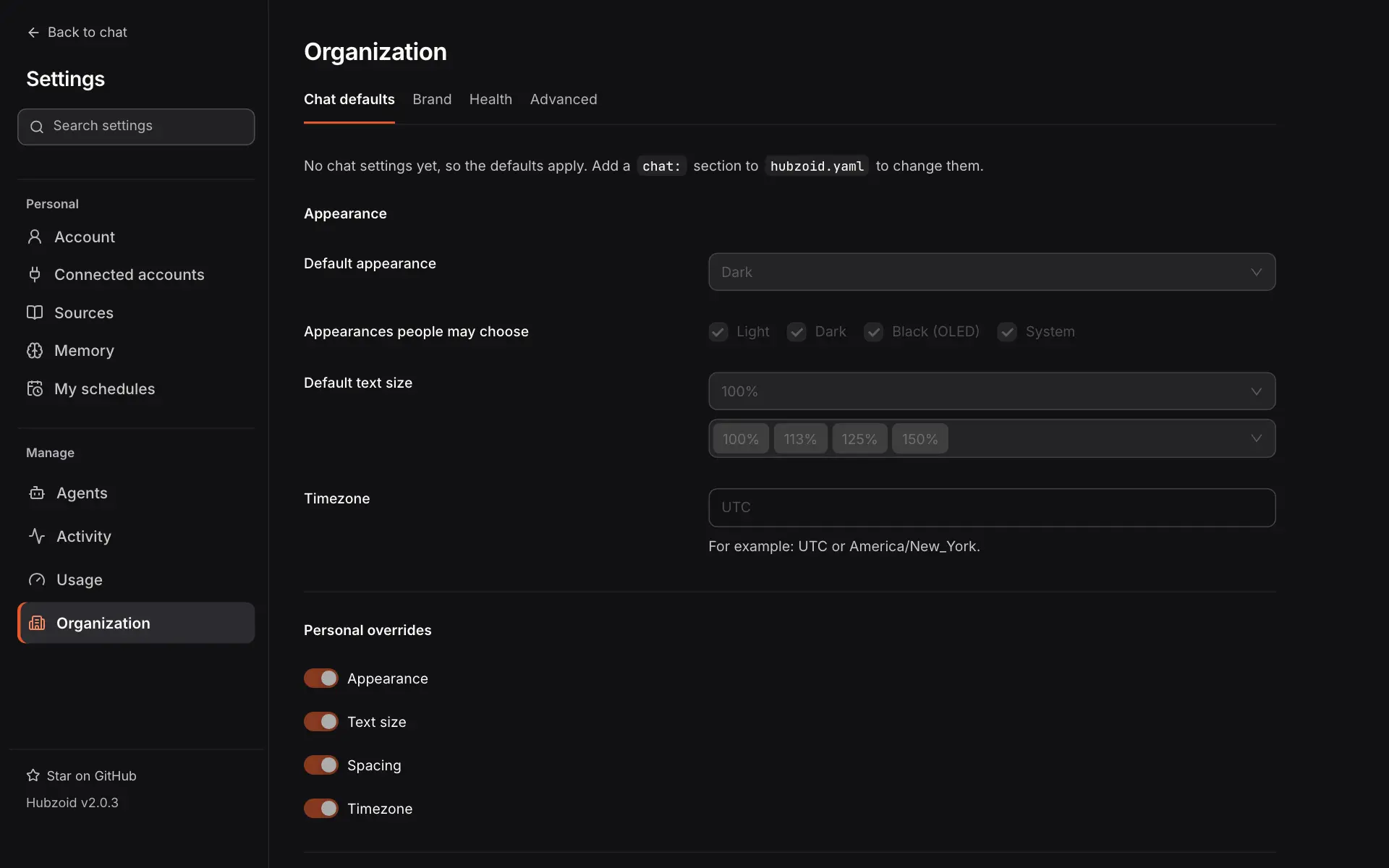Click the 150% text size chip
This screenshot has width=1389, height=868.
[x=919, y=439]
